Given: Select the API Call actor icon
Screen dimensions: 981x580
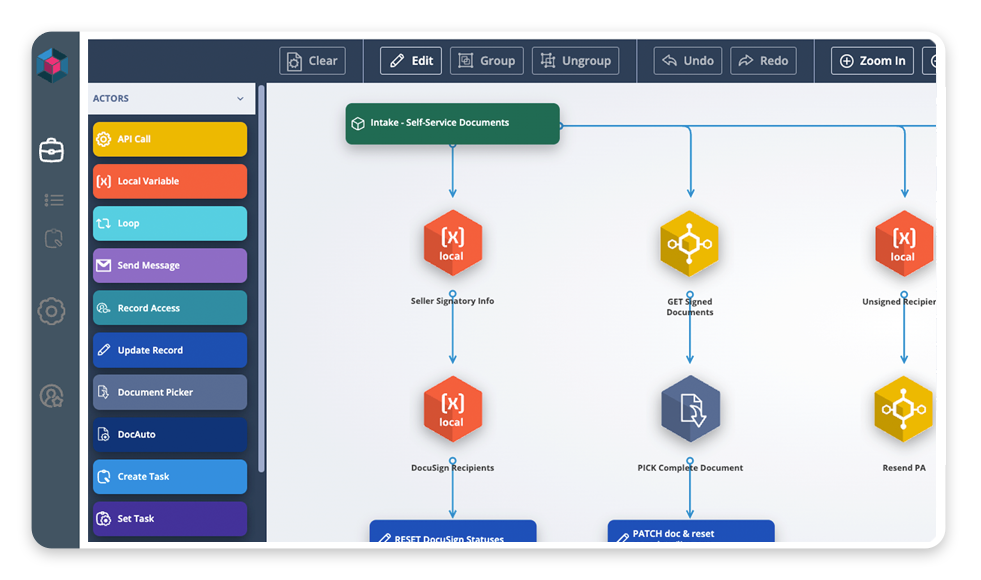Looking at the screenshot, I should (x=168, y=139).
